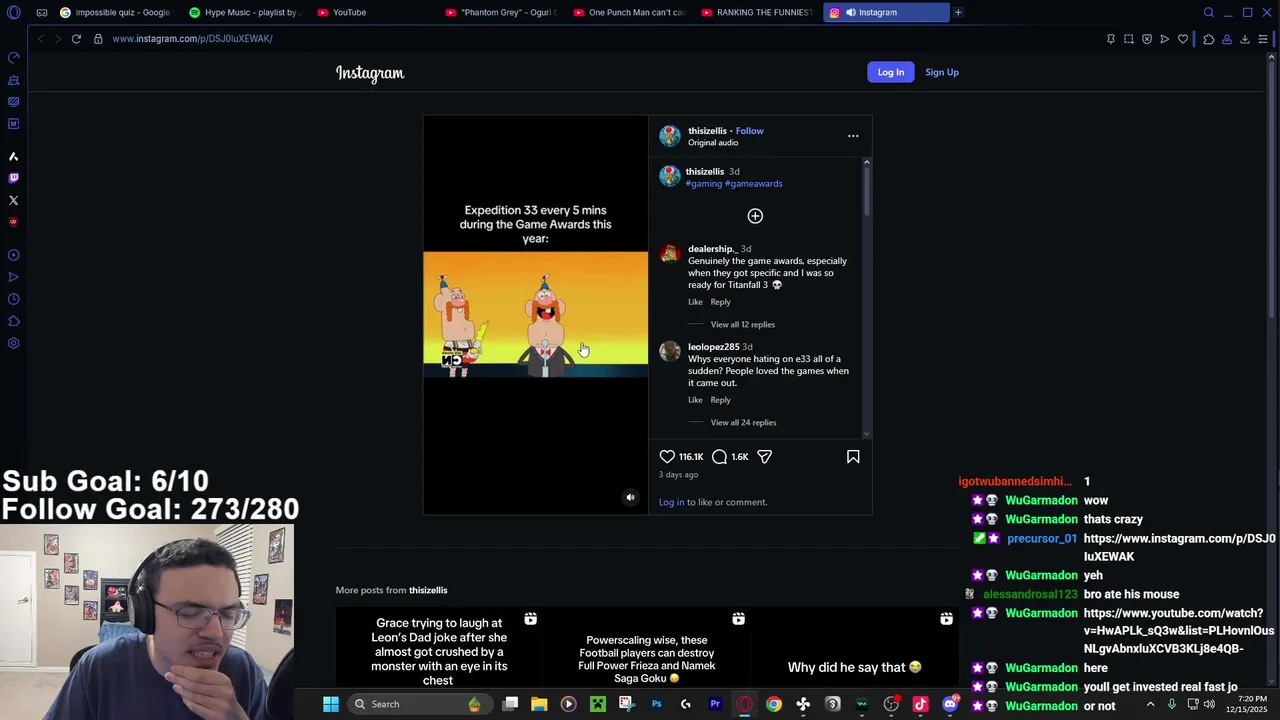Click the pin icon in address bar
1280x720 pixels.
[x=1111, y=39]
